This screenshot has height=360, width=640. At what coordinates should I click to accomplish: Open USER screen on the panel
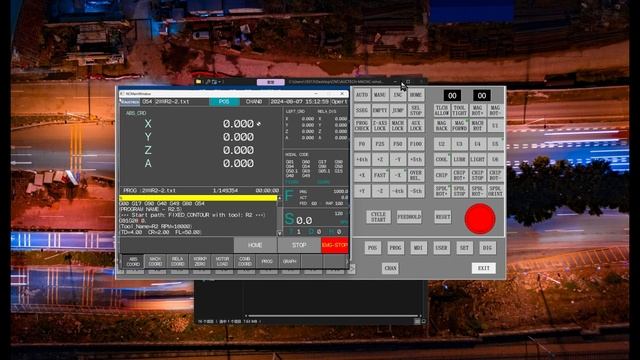[441, 248]
